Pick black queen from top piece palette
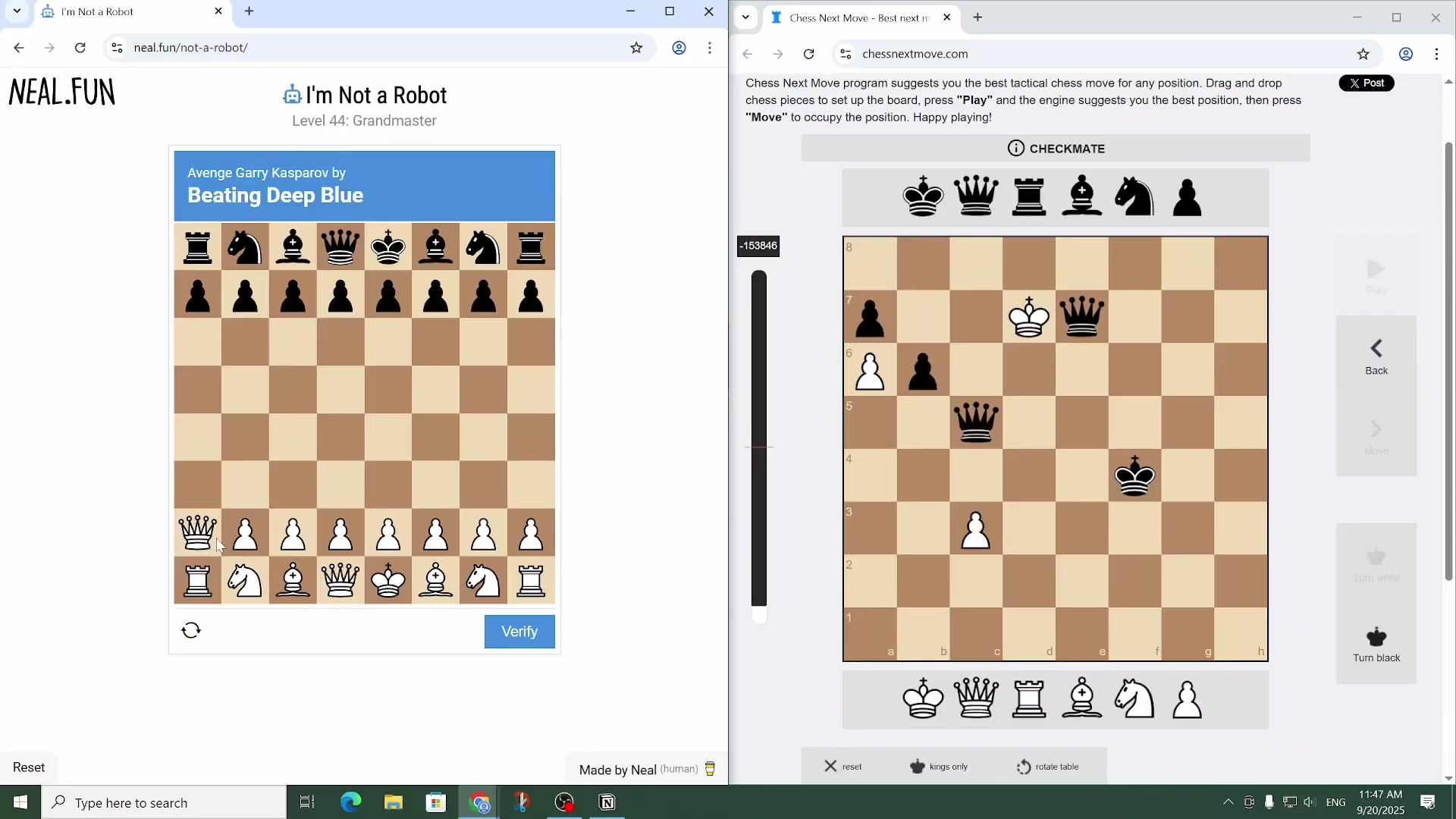The width and height of the screenshot is (1456, 819). pyautogui.click(x=977, y=197)
